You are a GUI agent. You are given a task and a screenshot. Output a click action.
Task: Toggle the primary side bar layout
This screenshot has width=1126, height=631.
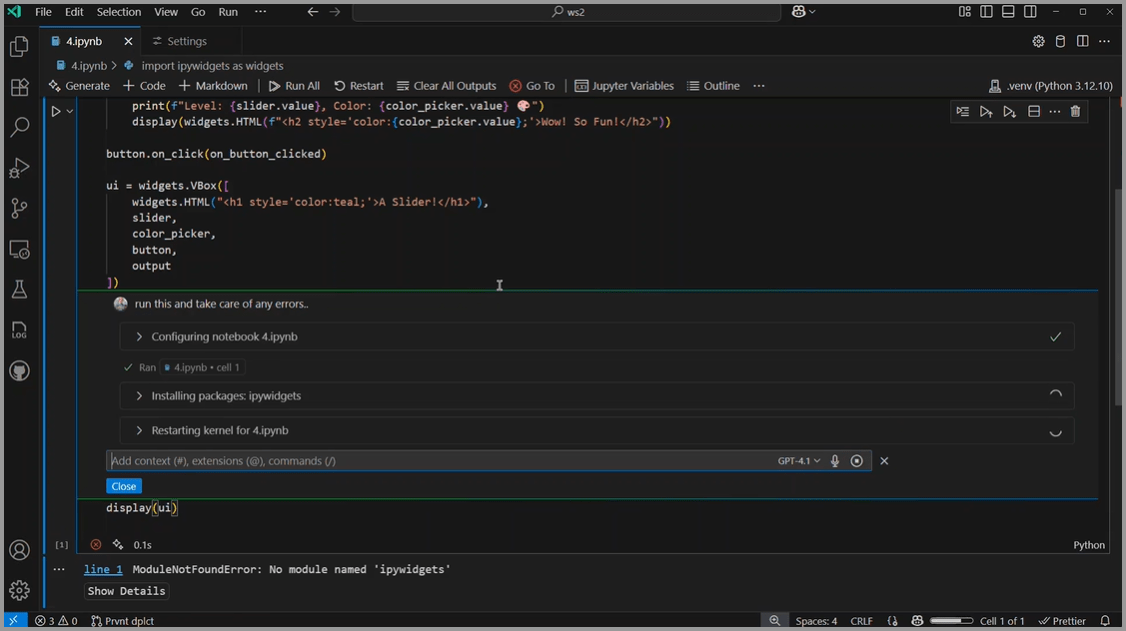(x=986, y=12)
